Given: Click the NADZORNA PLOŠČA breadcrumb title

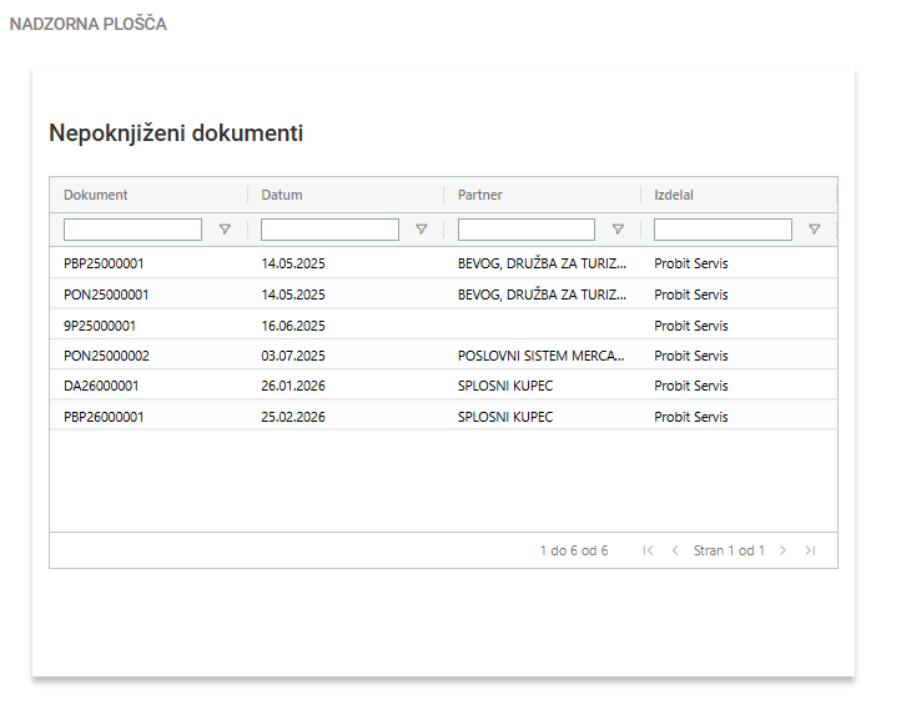Looking at the screenshot, I should [88, 24].
